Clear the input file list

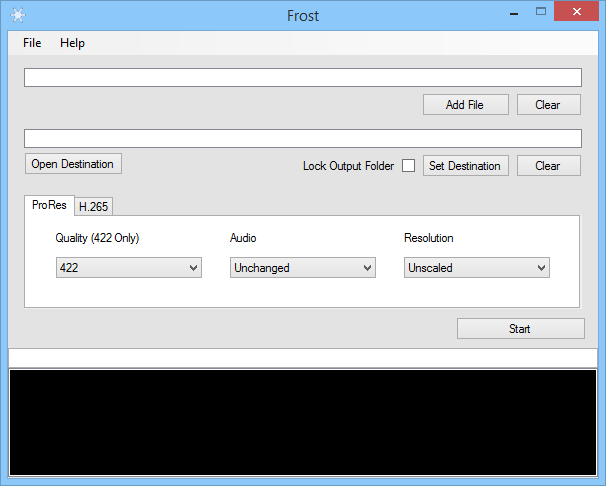548,105
